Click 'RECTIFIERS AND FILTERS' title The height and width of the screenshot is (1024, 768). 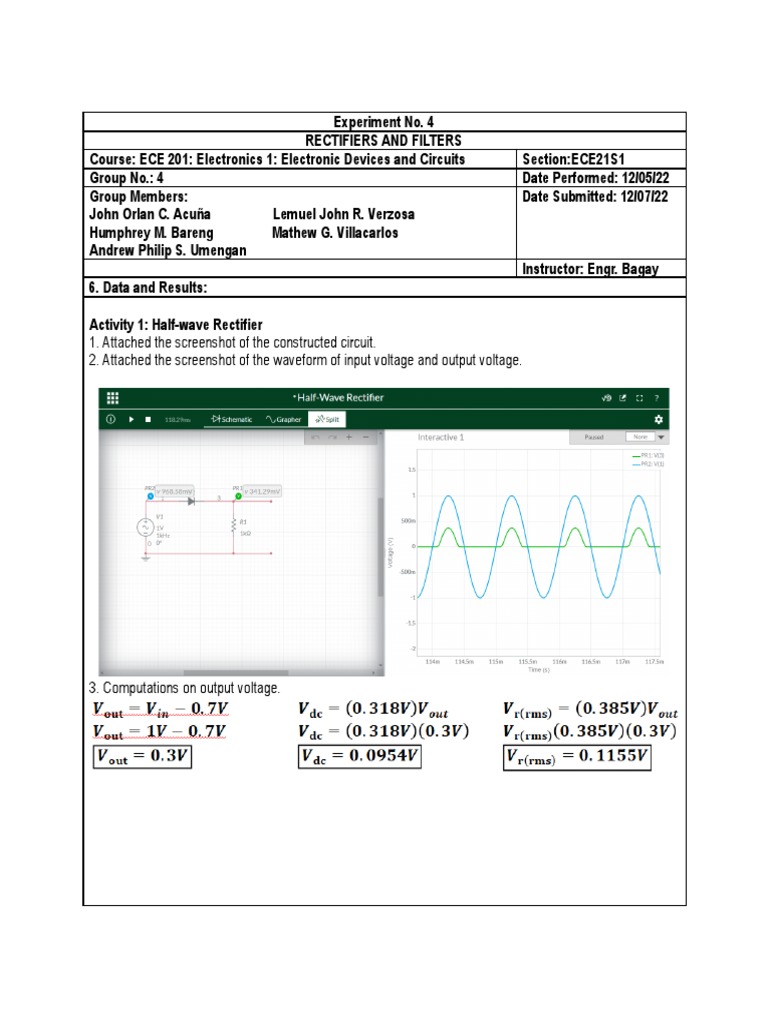[383, 140]
